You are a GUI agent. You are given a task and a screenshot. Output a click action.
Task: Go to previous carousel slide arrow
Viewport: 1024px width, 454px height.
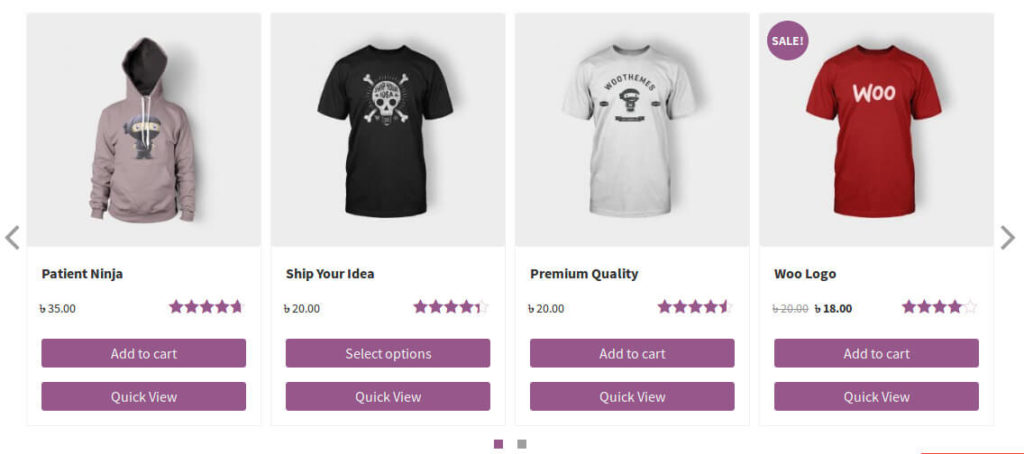tap(12, 238)
